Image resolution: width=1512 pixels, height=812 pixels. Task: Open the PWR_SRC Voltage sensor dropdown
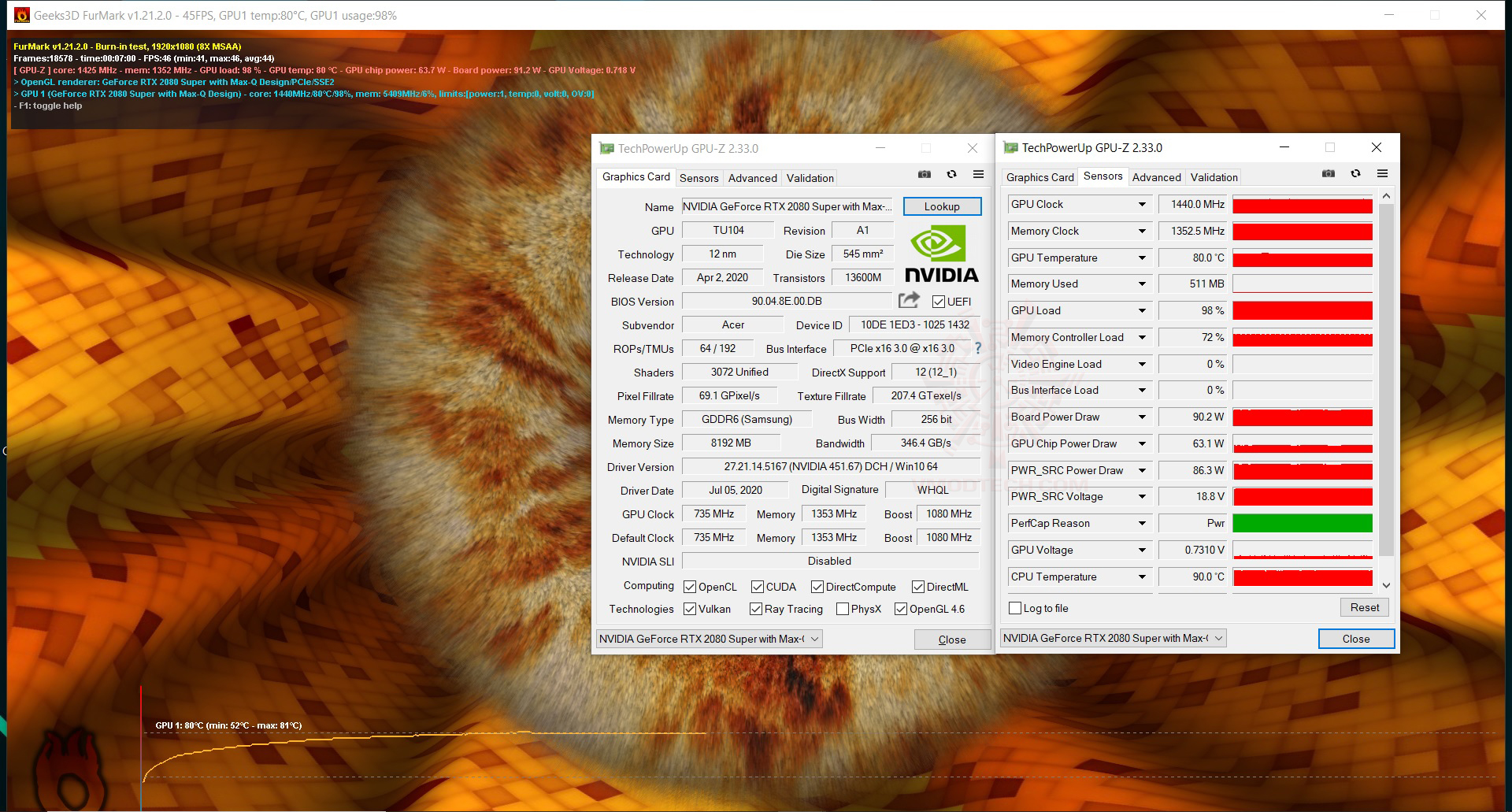tap(1142, 497)
